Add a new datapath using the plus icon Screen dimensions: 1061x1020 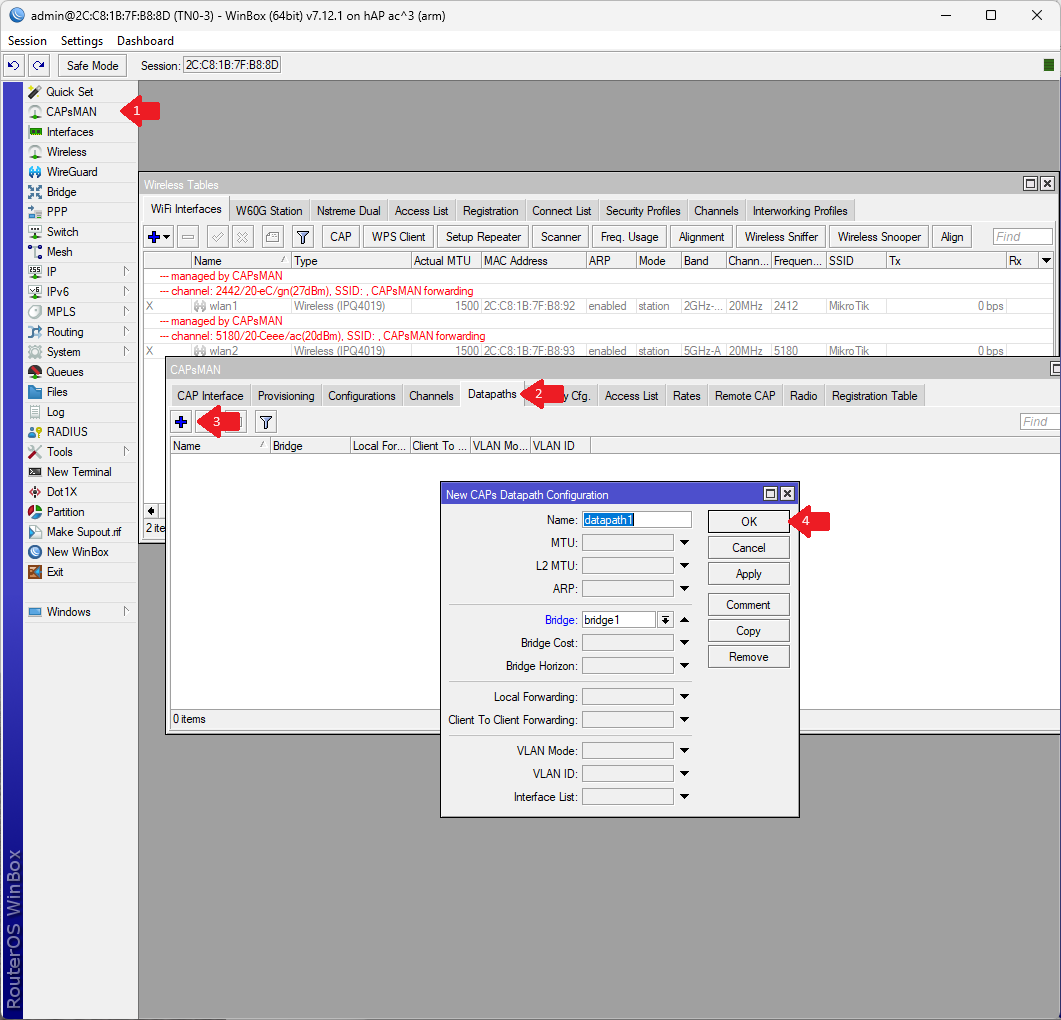tap(181, 421)
